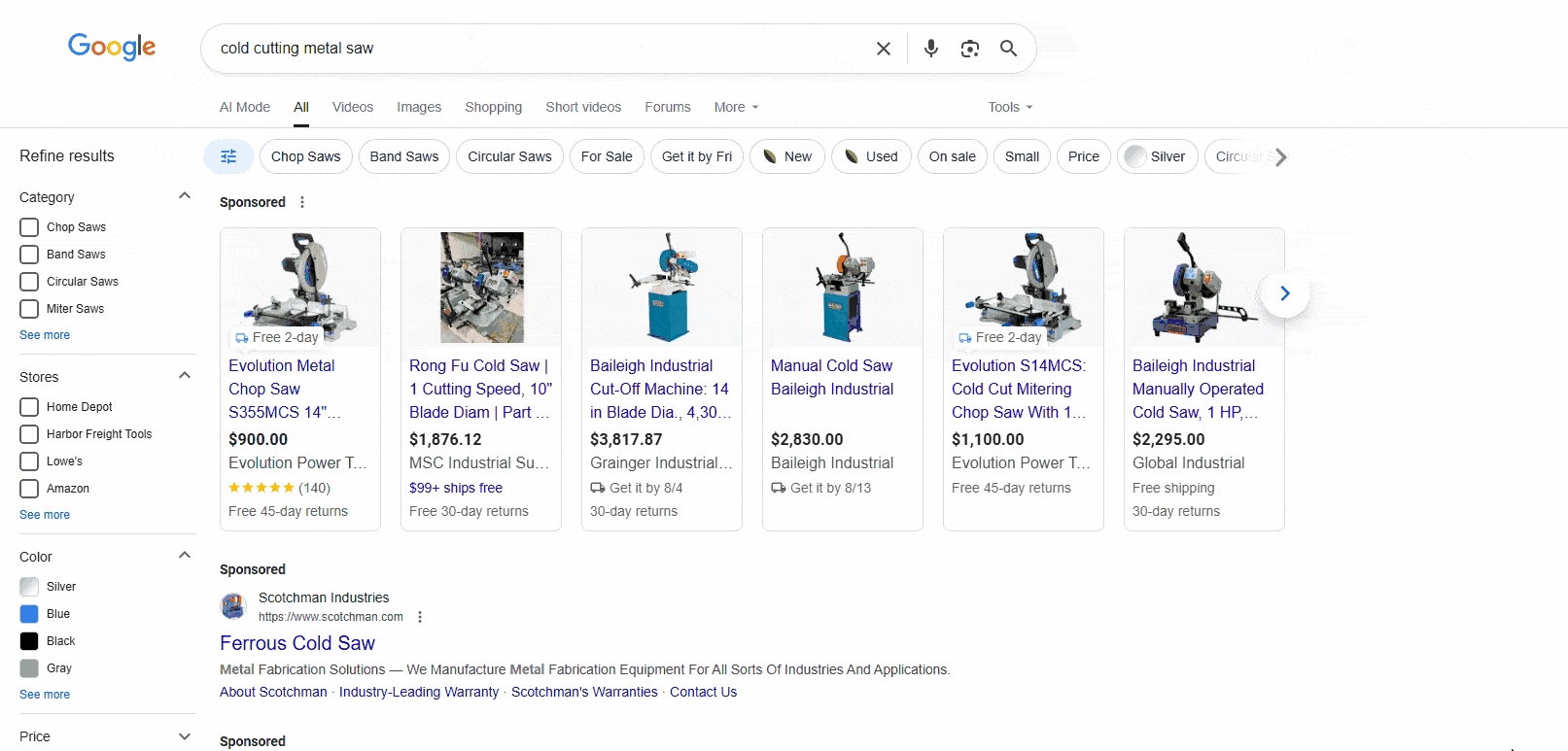The width and height of the screenshot is (1568, 751).
Task: Check the Band Saws category box
Action: pos(29,255)
